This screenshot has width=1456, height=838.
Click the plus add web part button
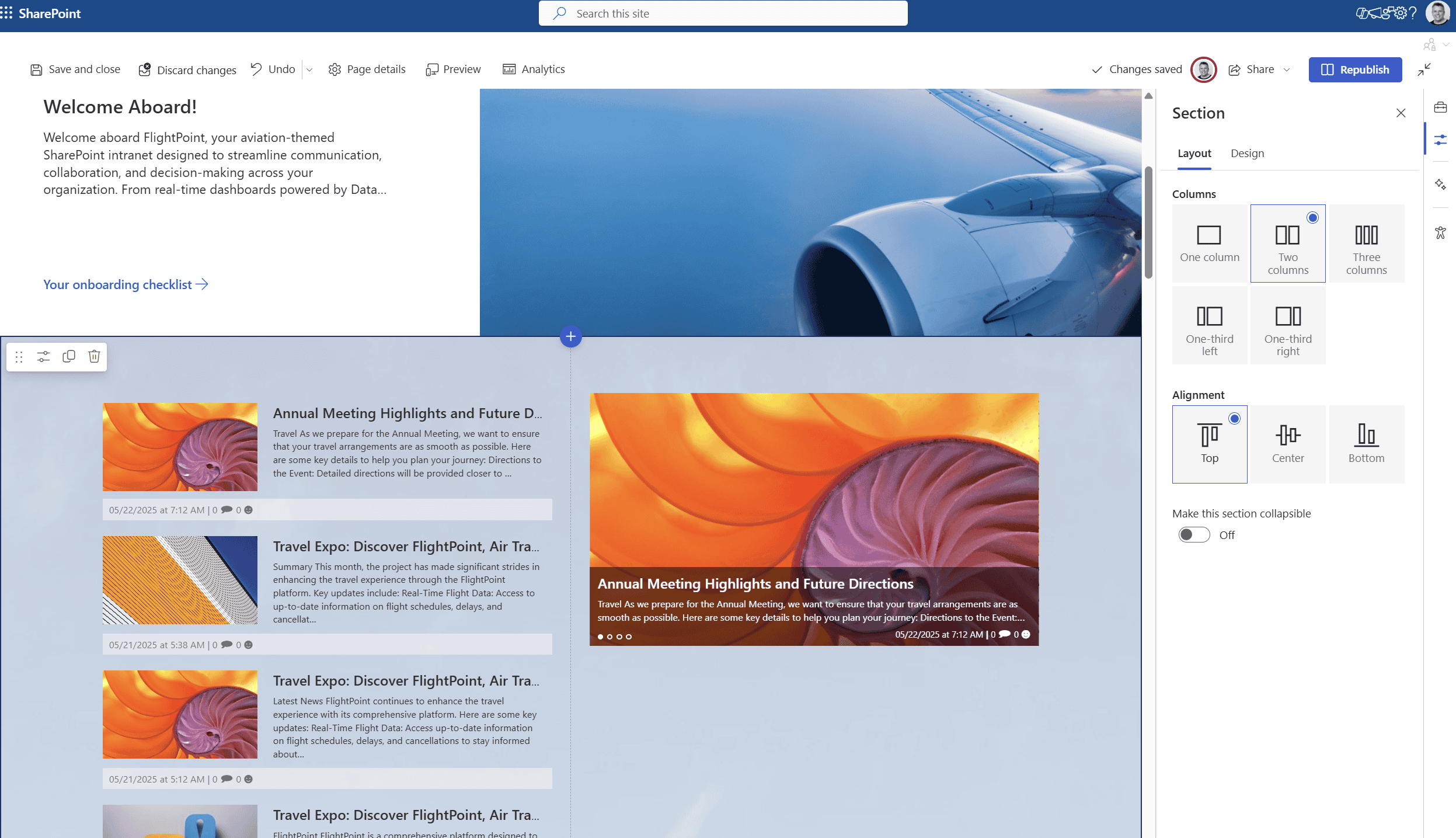coord(570,336)
